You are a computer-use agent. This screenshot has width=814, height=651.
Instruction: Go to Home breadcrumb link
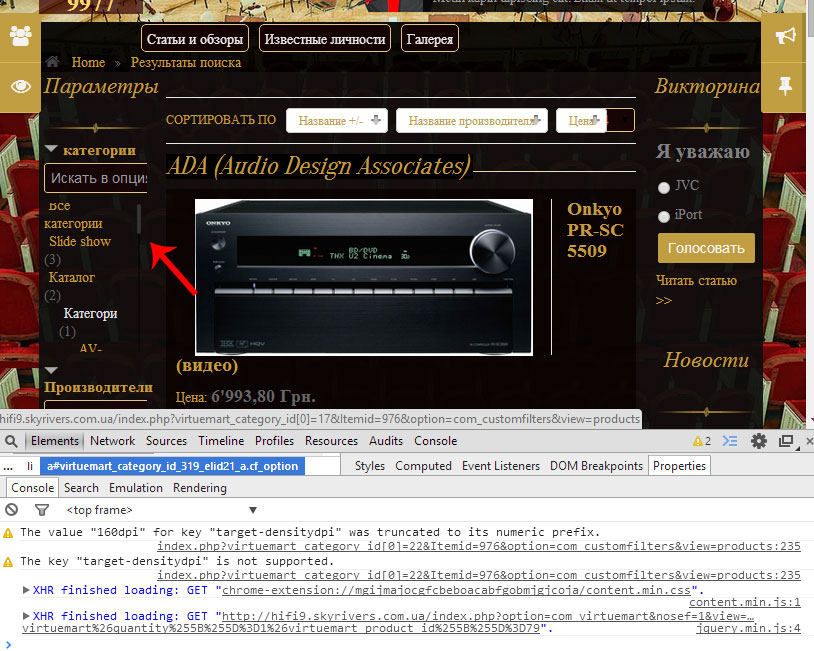point(88,62)
